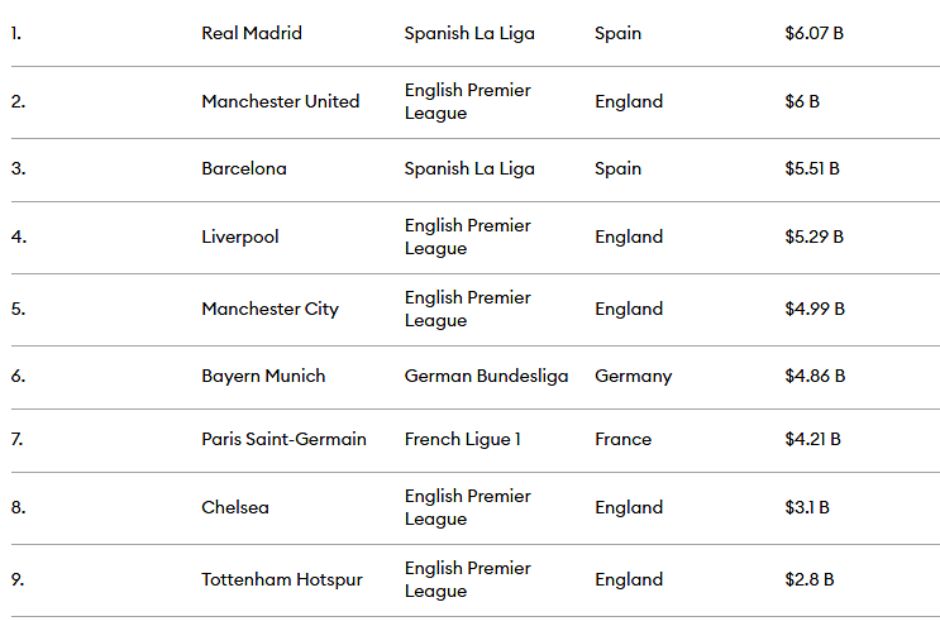Image resolution: width=940 pixels, height=620 pixels.
Task: Open the Paris Saint-Germain entry
Action: click(284, 440)
